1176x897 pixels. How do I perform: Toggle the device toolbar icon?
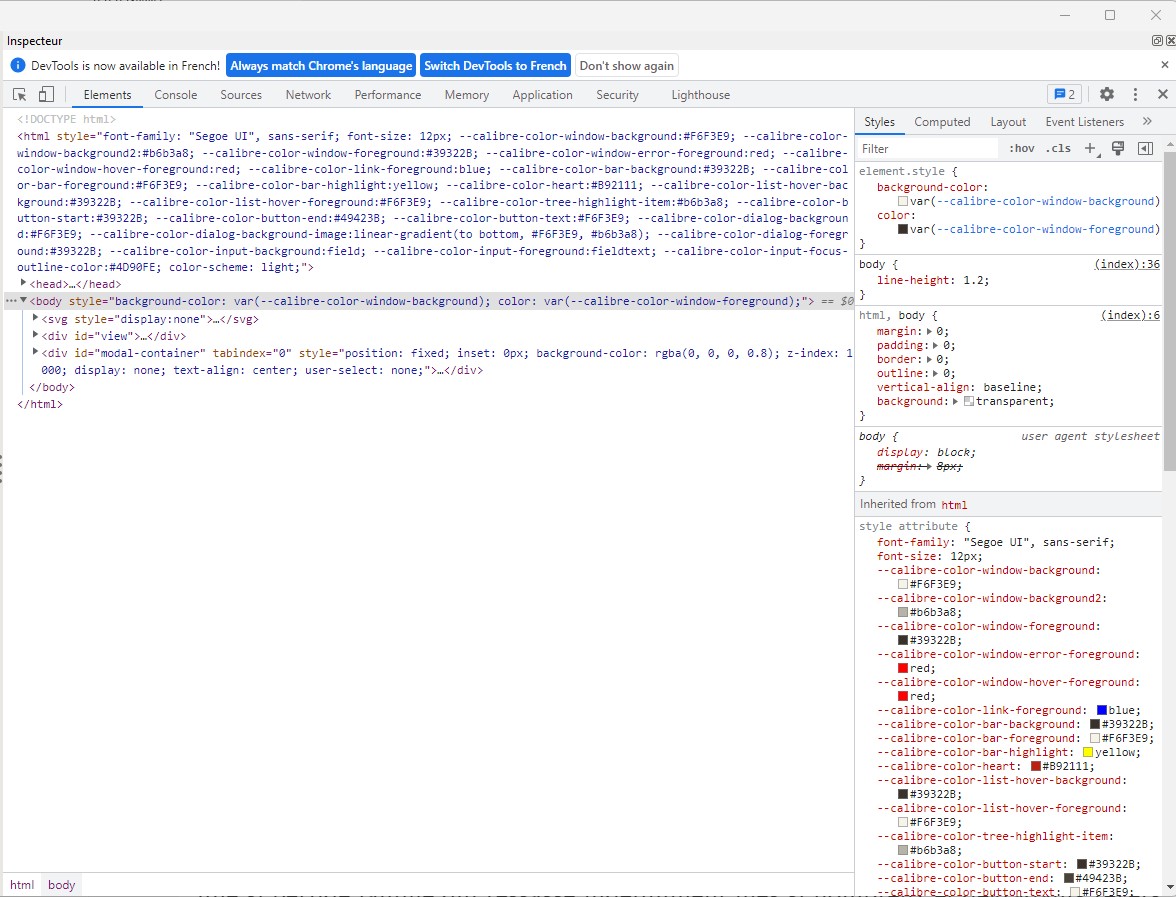coord(46,95)
